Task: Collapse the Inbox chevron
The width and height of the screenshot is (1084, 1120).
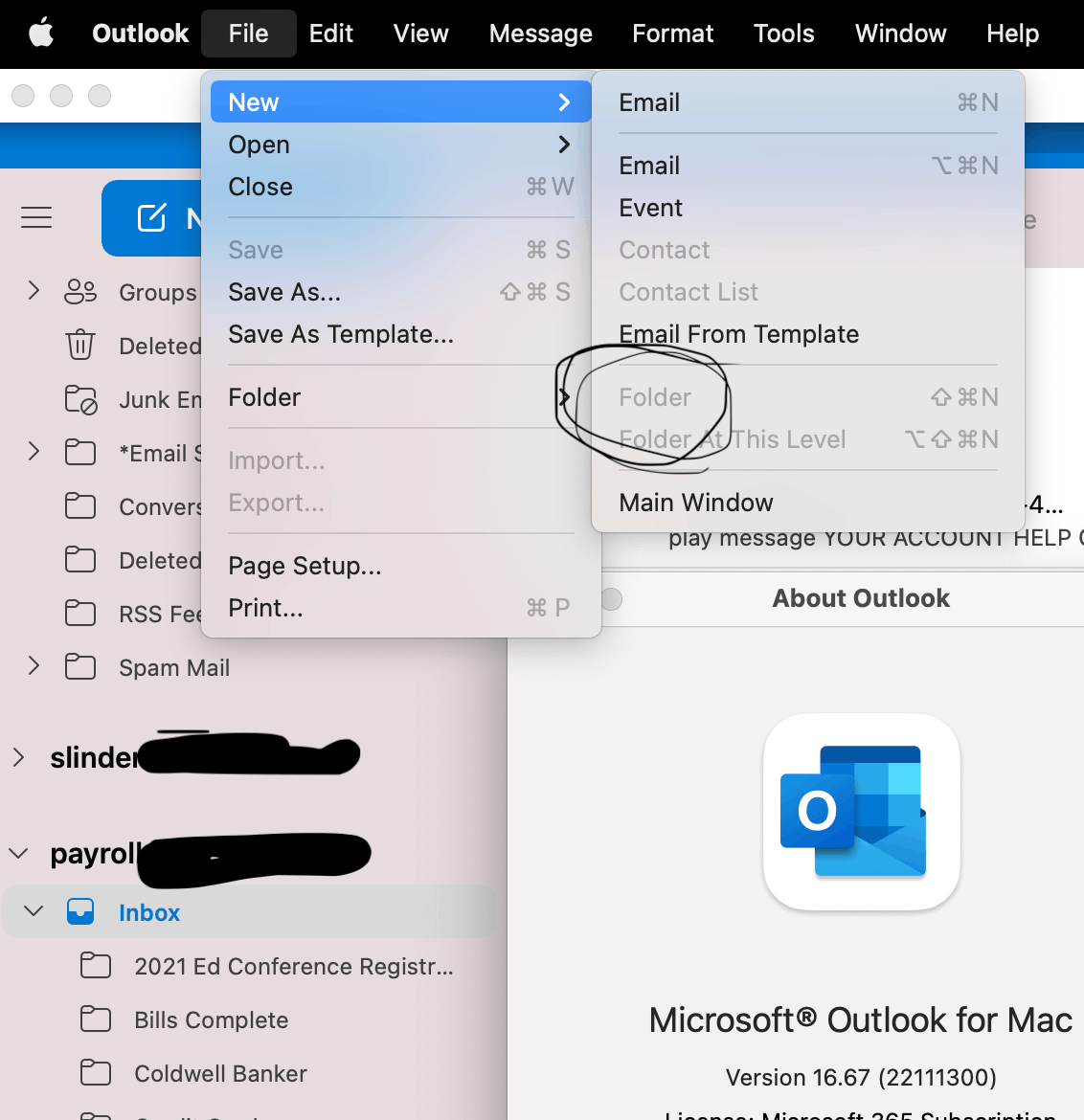Action: pos(34,910)
